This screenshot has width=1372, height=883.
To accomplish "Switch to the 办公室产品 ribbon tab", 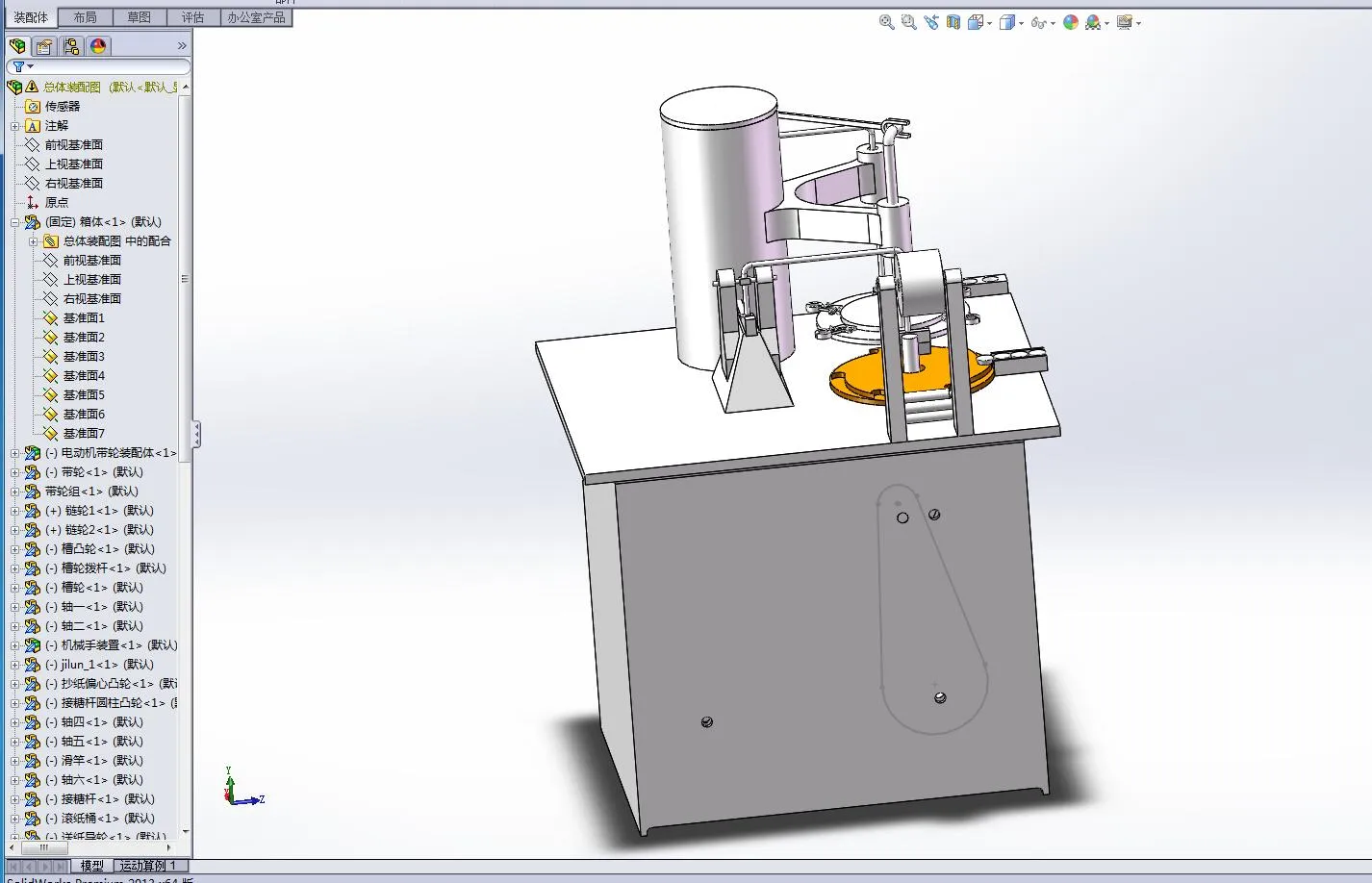I will tap(256, 17).
